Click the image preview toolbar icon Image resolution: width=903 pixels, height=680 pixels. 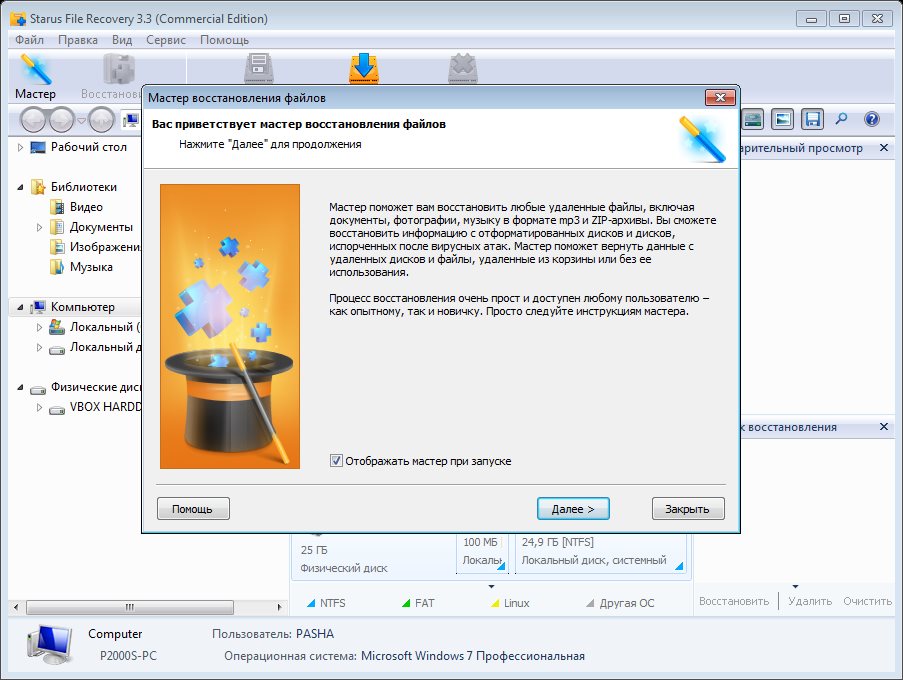[x=782, y=120]
